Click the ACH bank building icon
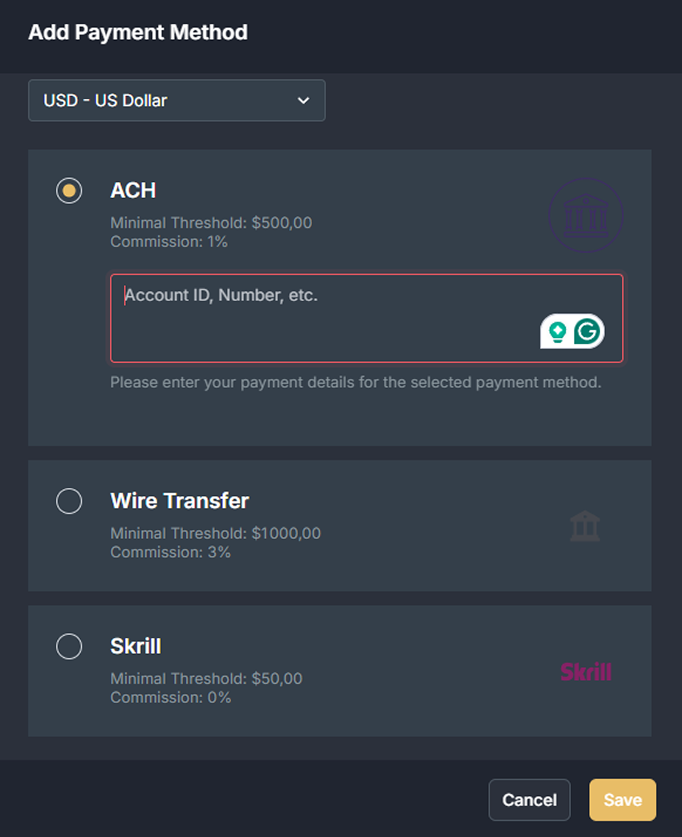 pos(585,215)
